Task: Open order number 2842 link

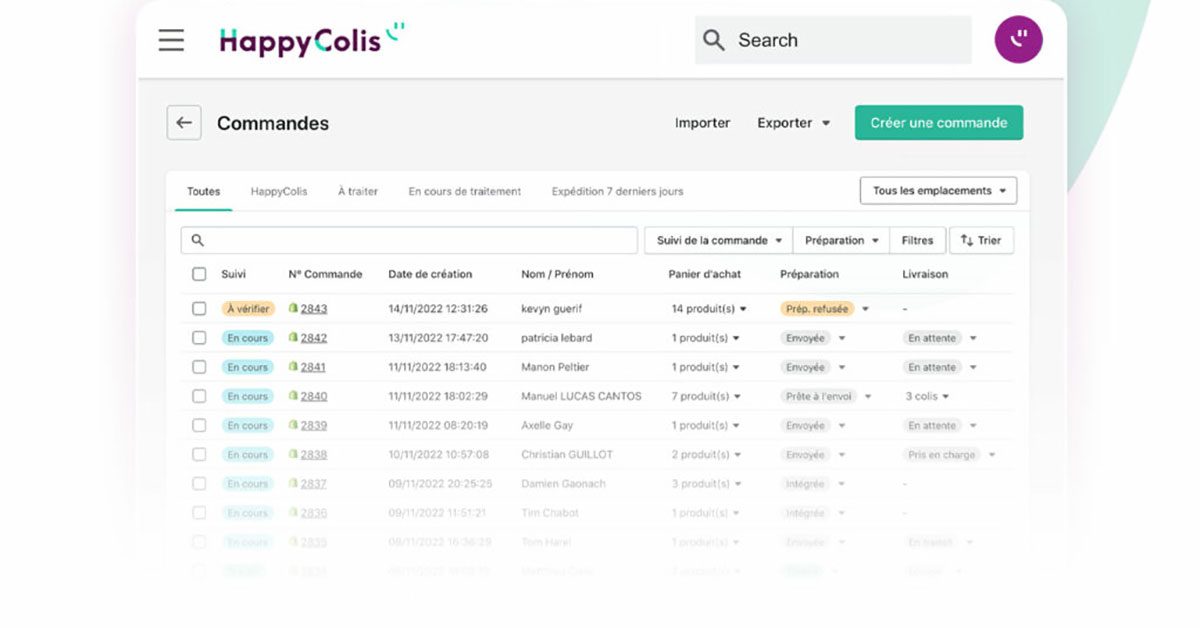Action: 314,338
